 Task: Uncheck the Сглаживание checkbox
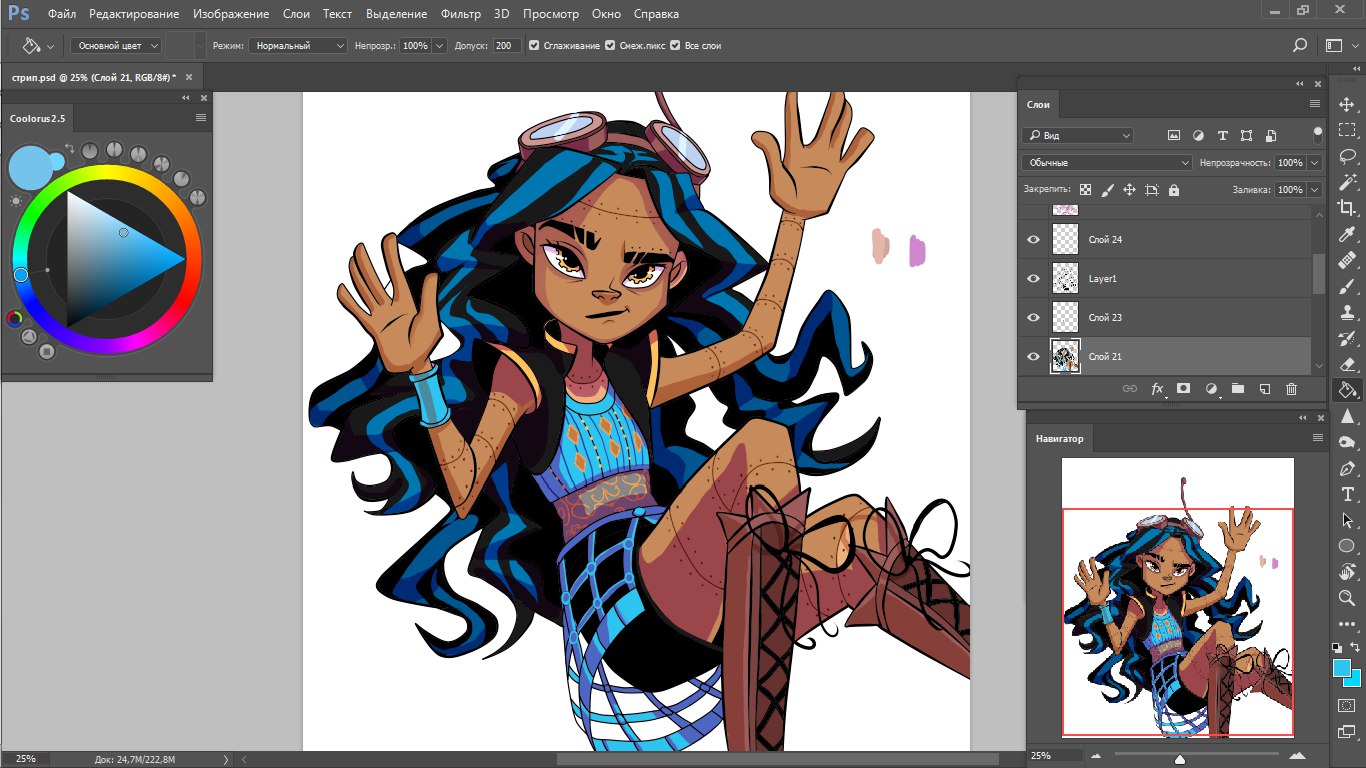point(534,46)
